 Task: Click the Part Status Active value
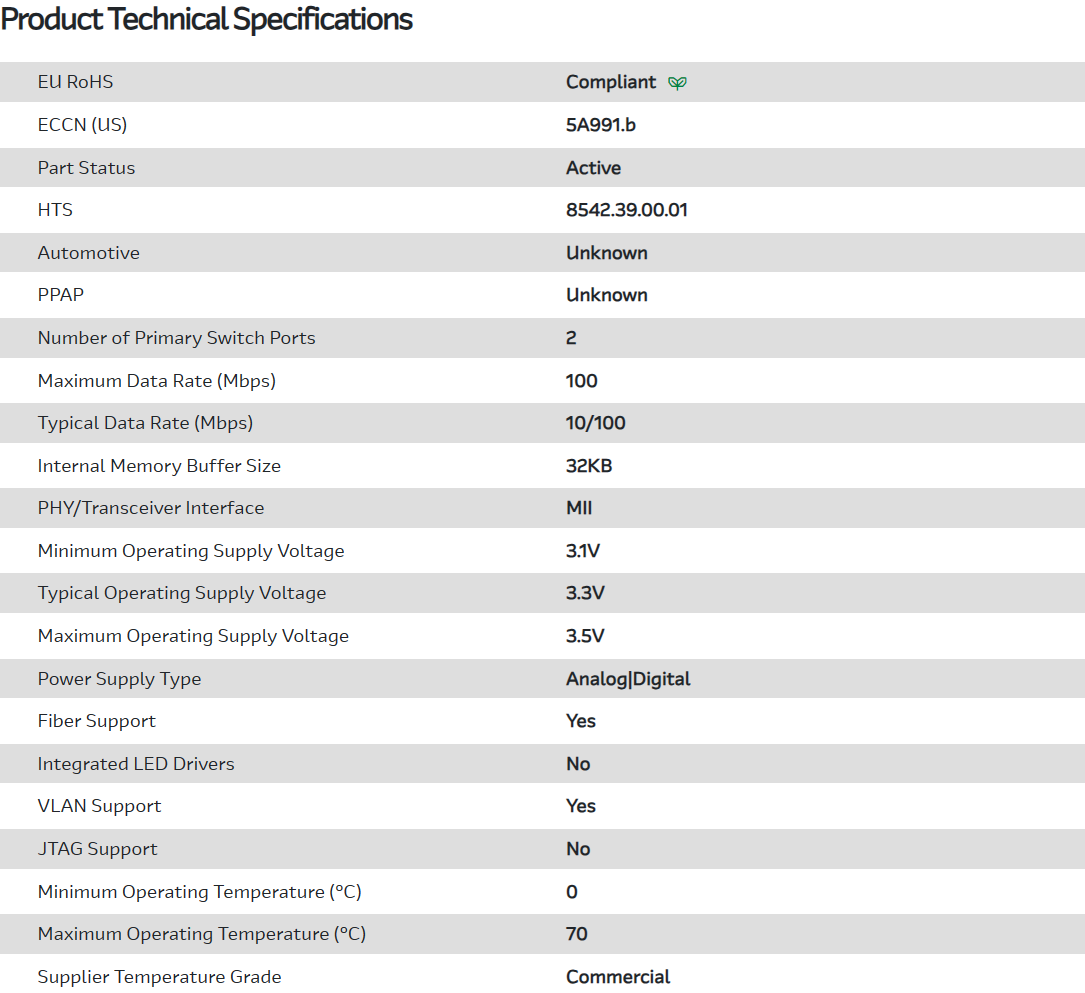pos(593,168)
